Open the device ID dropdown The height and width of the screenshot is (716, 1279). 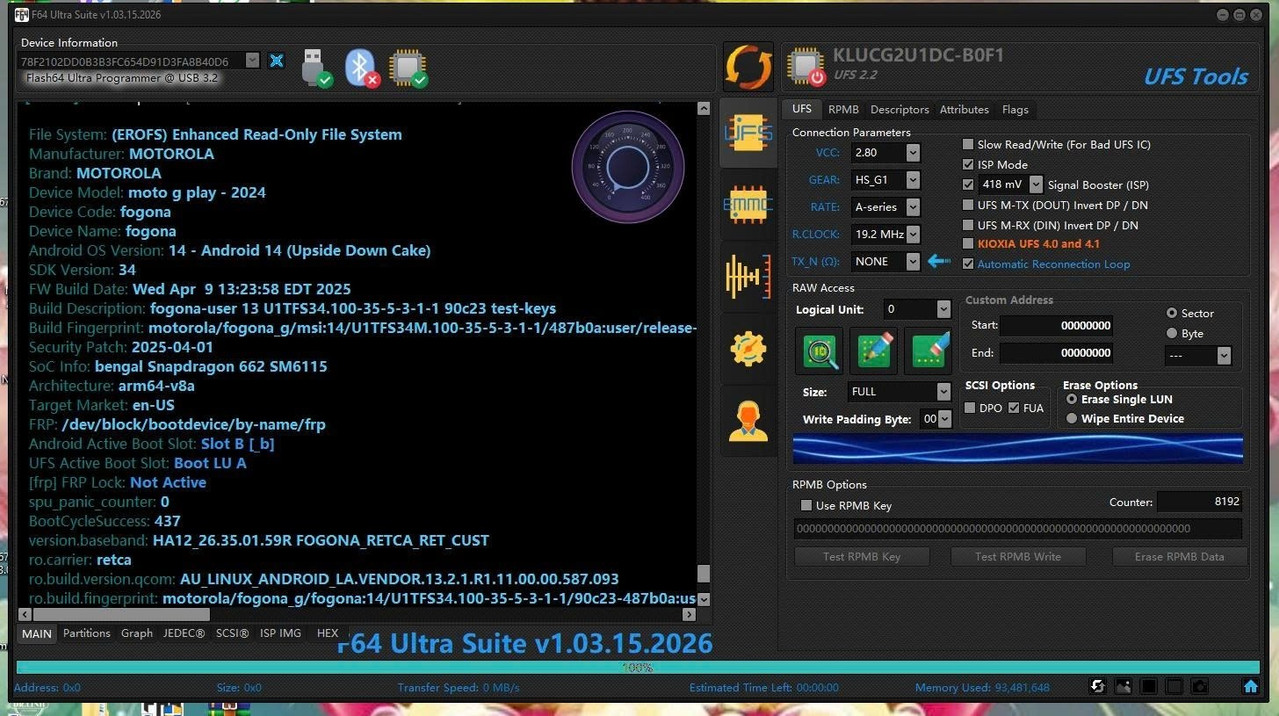(253, 61)
